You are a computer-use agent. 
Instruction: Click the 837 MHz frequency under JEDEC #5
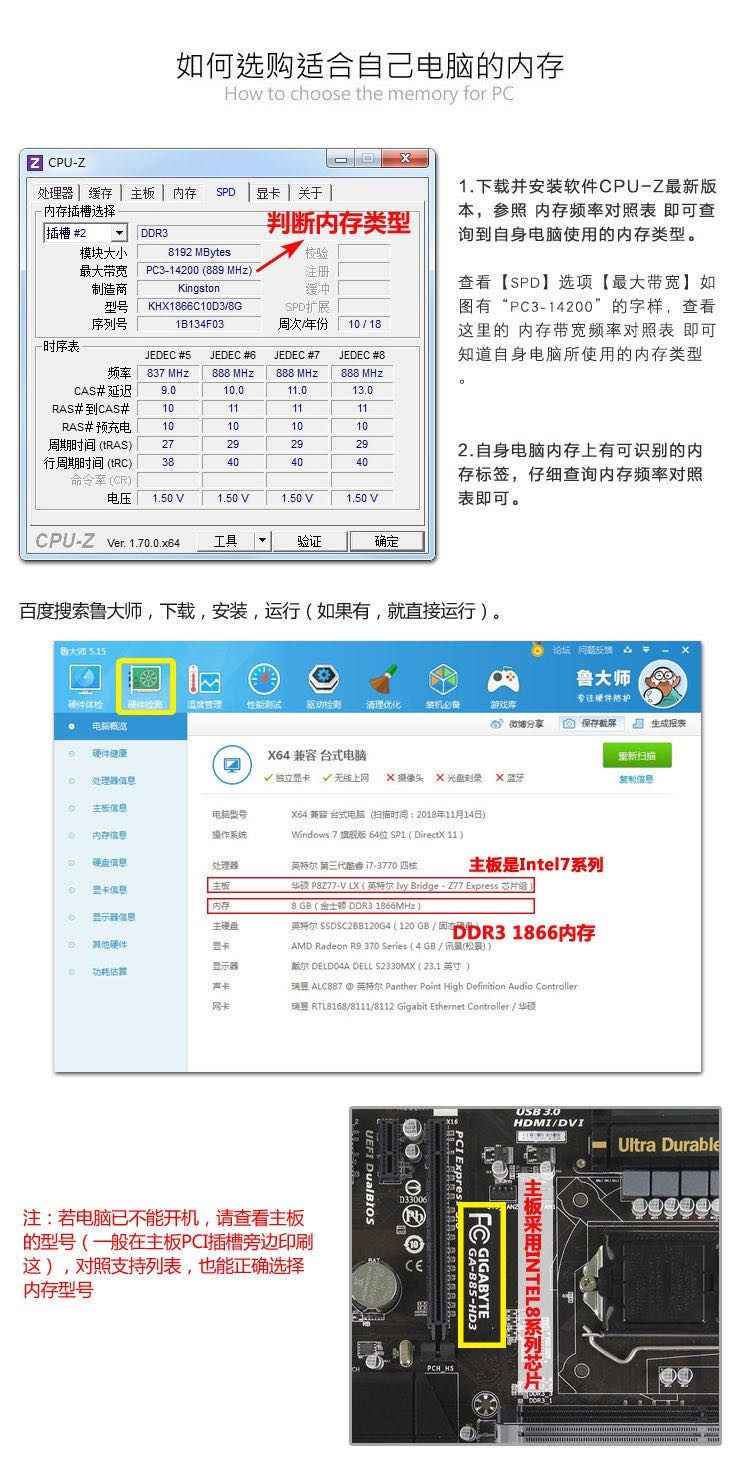[x=168, y=373]
